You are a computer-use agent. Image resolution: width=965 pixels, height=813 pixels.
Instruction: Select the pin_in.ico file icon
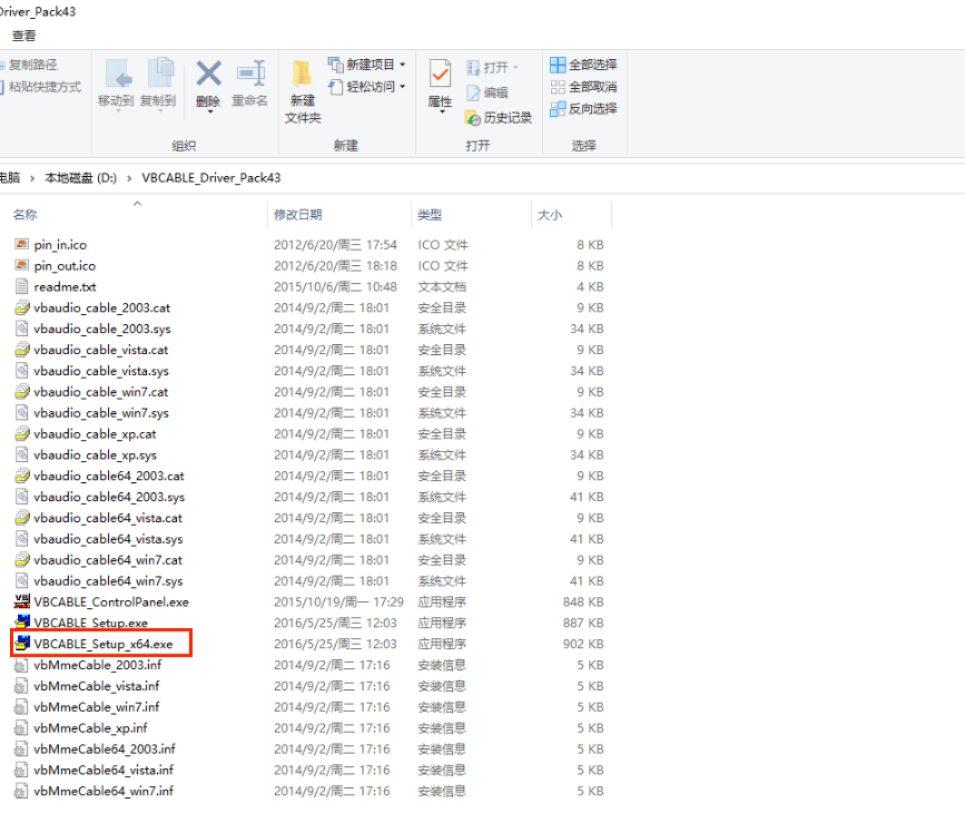(x=22, y=244)
